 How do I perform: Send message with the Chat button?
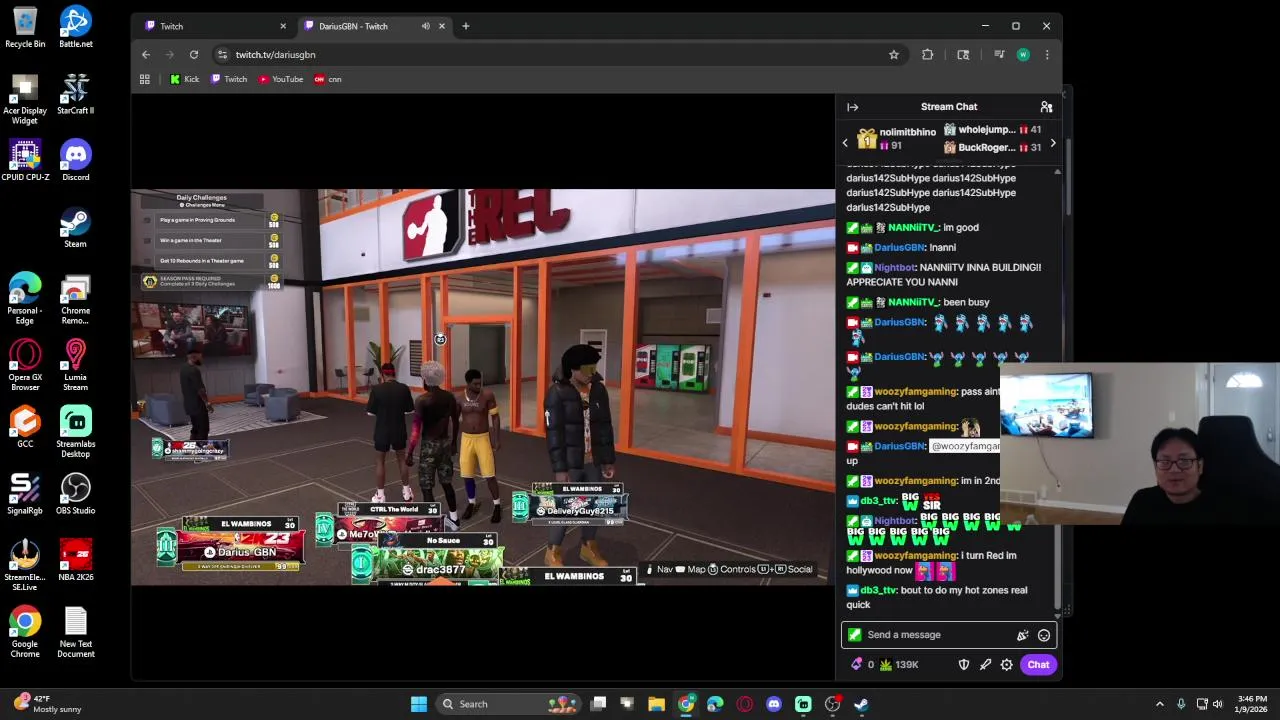tap(1038, 665)
